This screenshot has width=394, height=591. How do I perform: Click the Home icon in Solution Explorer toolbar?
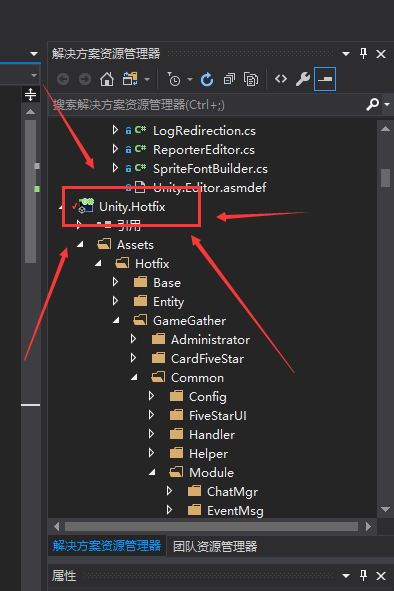pos(107,79)
